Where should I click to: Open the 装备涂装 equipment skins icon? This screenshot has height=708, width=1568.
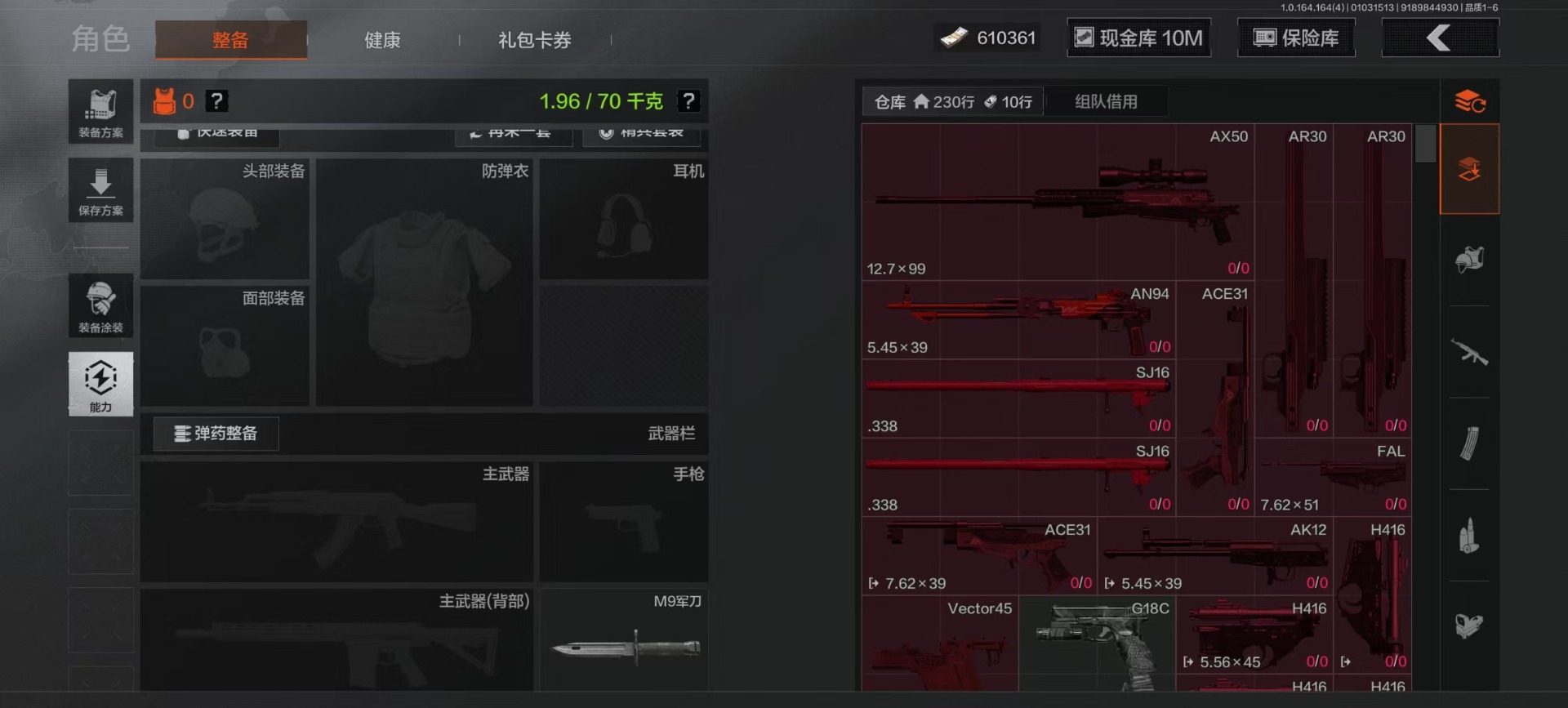tap(100, 306)
